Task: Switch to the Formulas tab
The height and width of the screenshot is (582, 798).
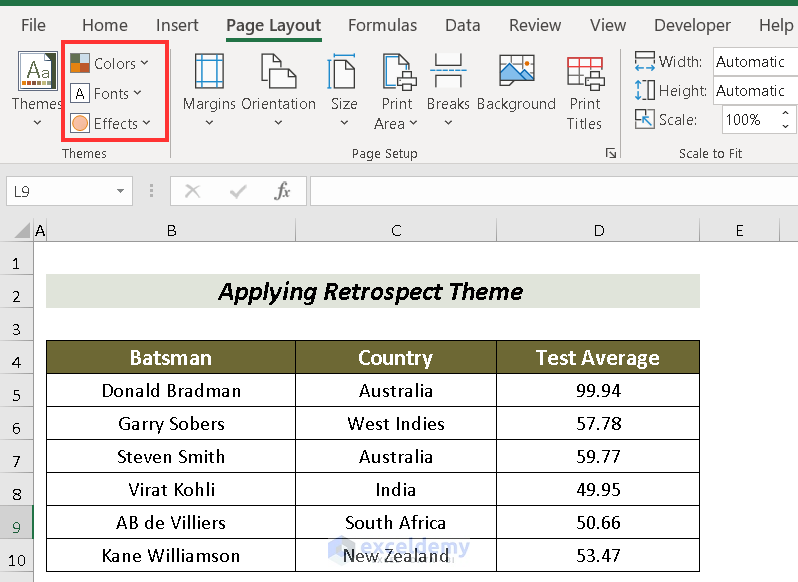Action: (381, 25)
